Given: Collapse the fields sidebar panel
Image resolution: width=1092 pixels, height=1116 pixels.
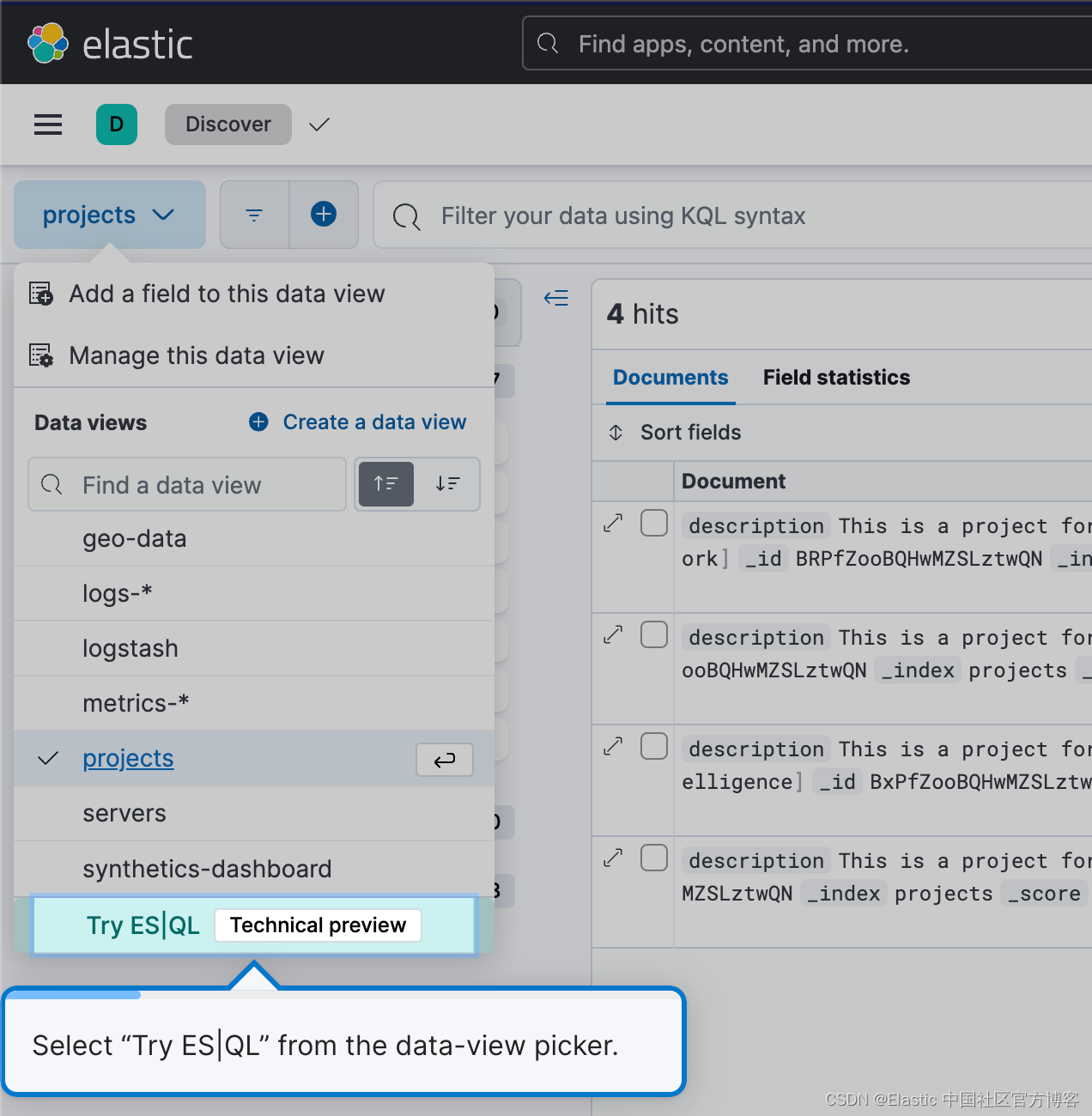Looking at the screenshot, I should point(555,298).
